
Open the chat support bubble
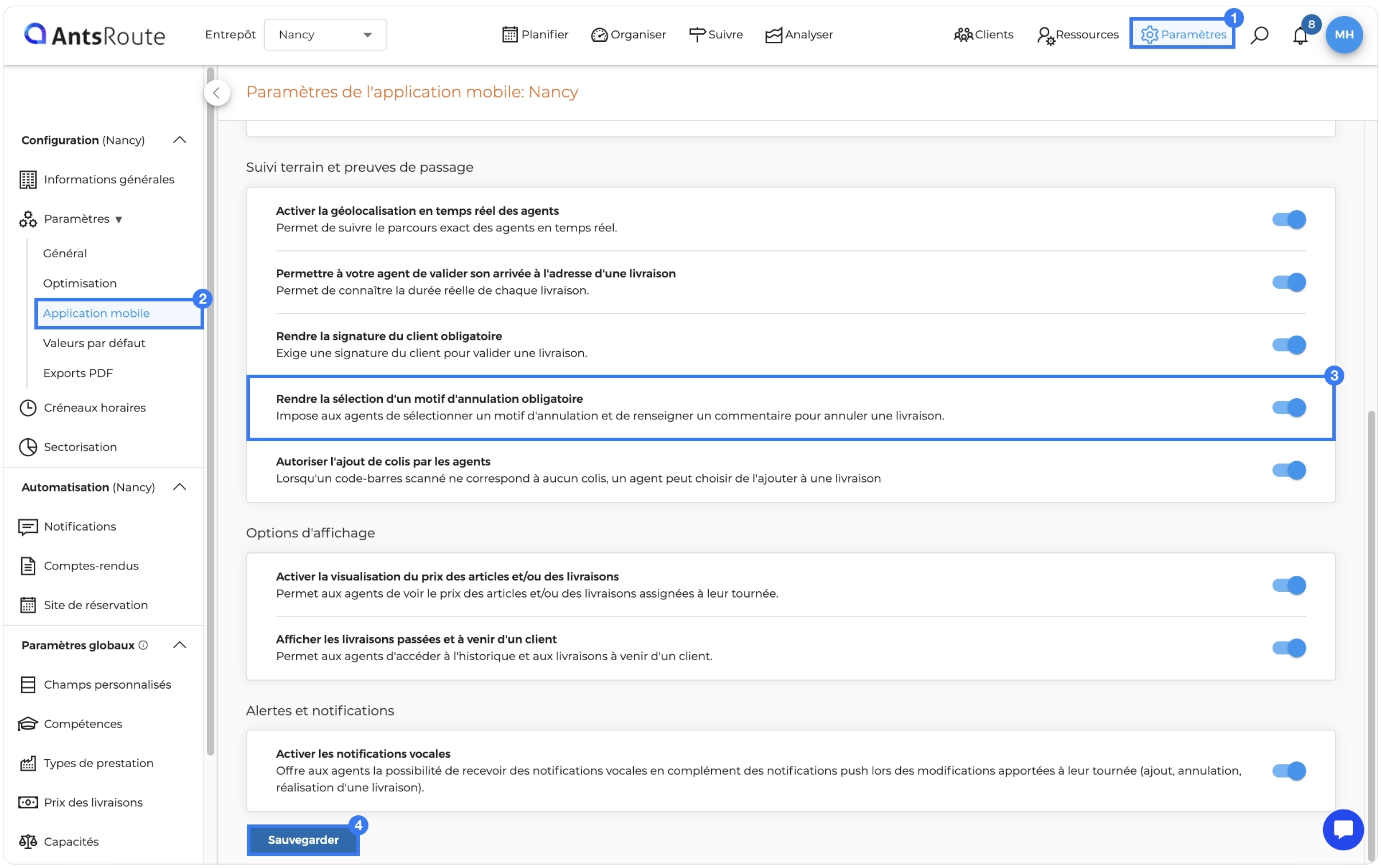1343,829
